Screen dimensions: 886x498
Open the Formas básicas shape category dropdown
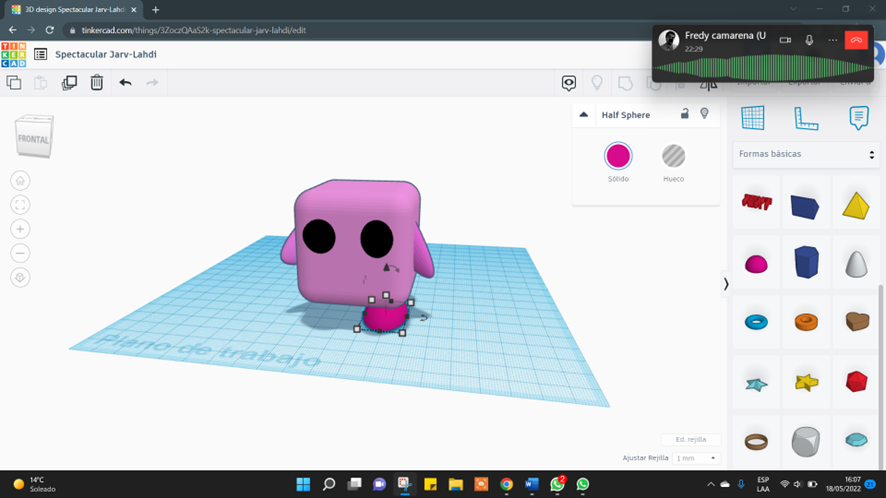806,154
